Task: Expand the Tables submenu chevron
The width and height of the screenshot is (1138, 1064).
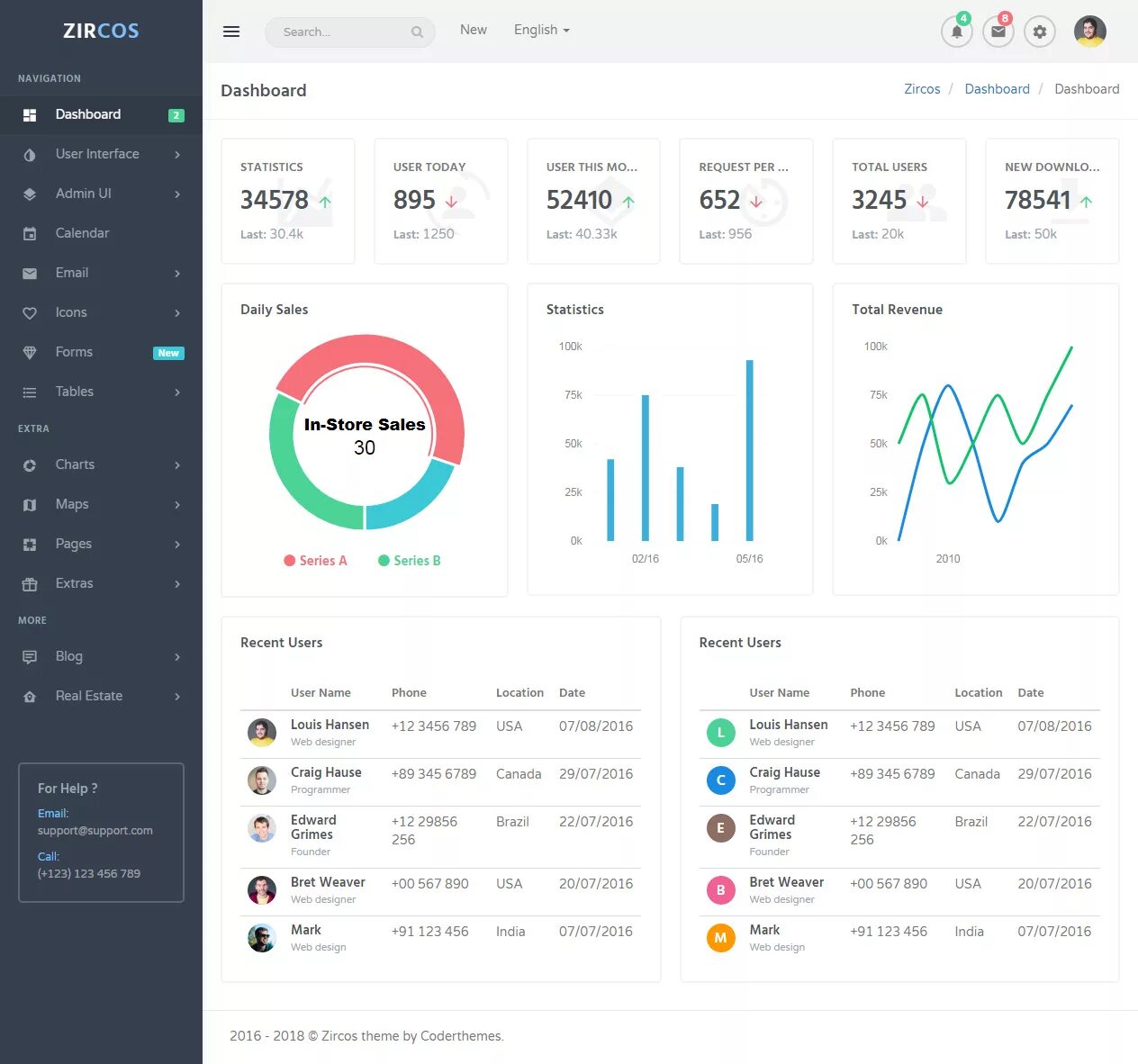Action: click(177, 392)
